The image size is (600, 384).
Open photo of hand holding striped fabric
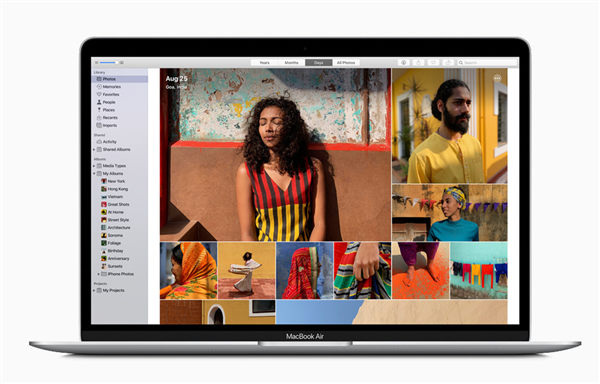[x=363, y=270]
